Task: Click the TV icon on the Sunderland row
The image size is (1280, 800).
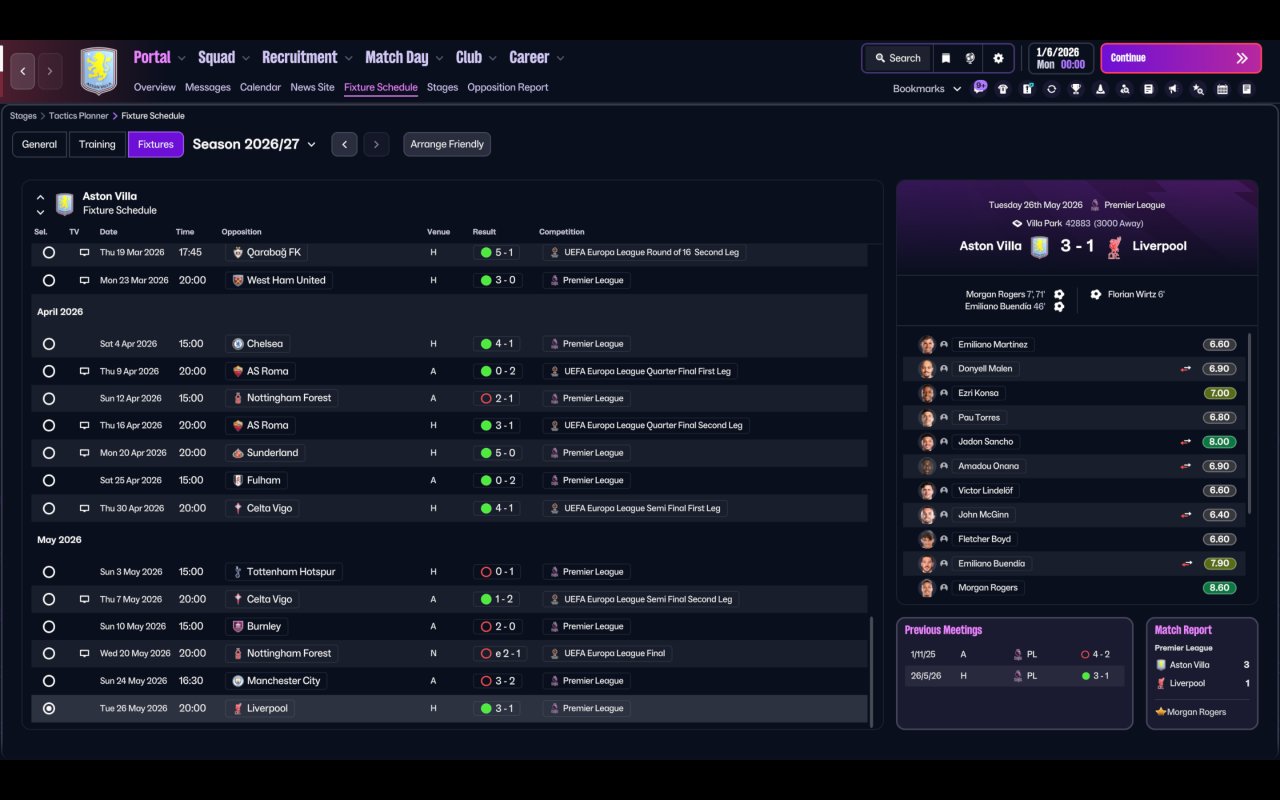Action: pyautogui.click(x=85, y=453)
